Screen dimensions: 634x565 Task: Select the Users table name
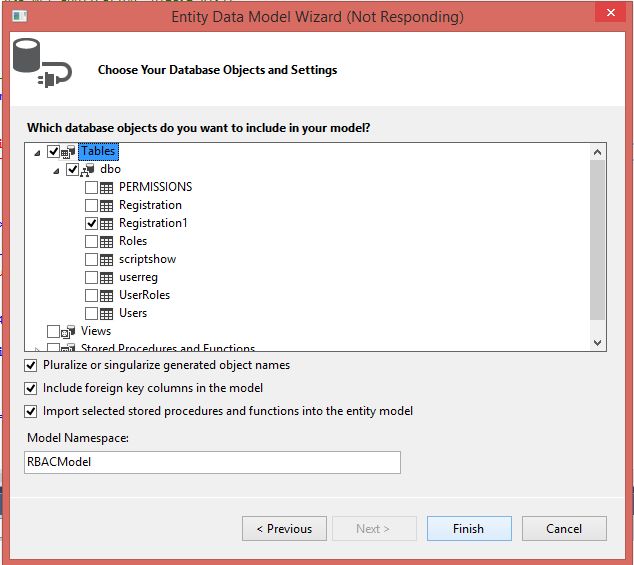(133, 313)
